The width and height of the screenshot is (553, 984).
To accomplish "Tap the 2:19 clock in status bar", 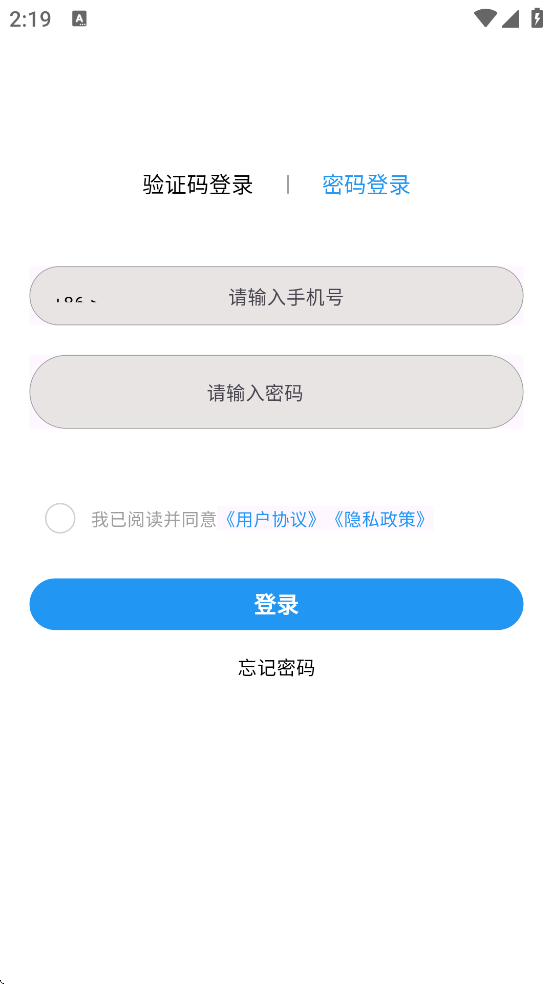I will [30, 19].
